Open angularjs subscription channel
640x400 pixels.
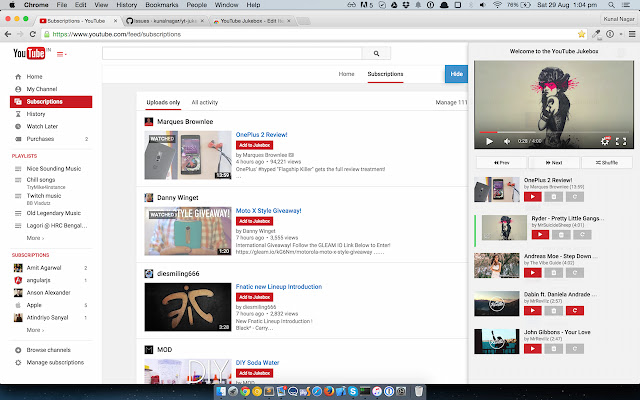(38, 280)
